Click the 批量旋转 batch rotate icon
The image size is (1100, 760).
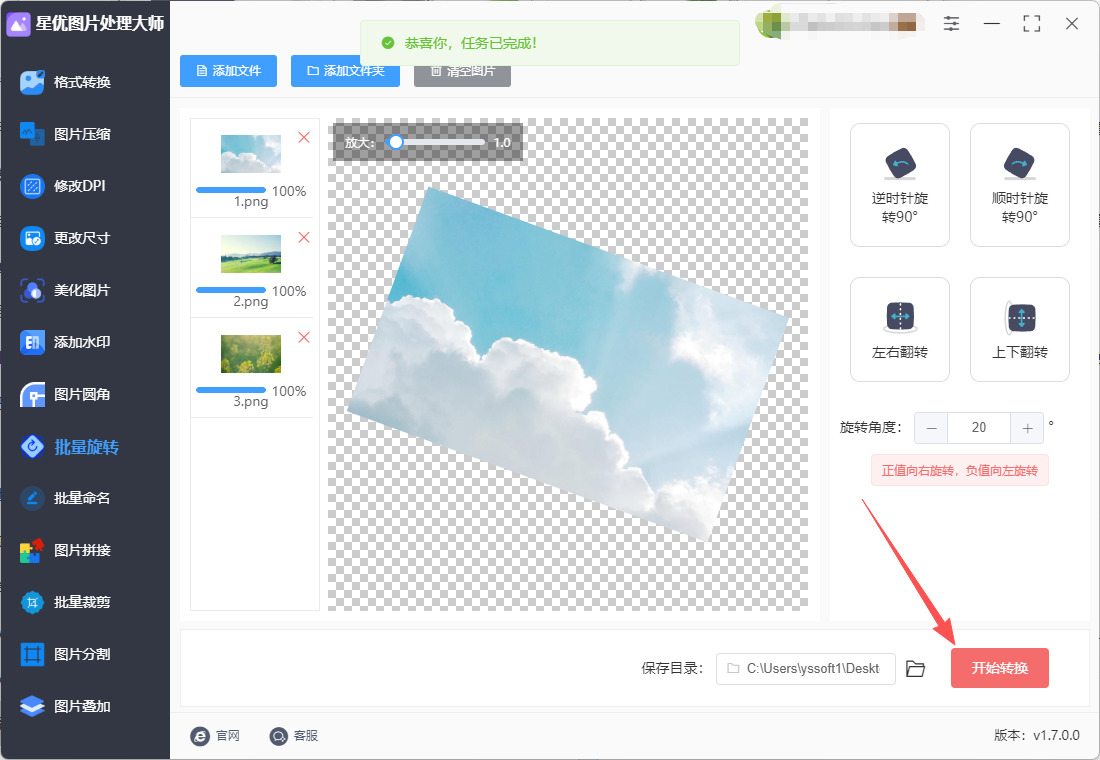[x=32, y=446]
